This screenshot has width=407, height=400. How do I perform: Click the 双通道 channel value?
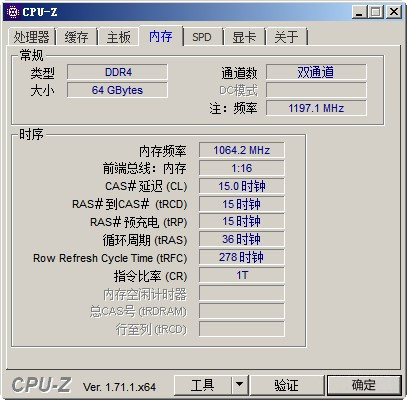coord(316,72)
